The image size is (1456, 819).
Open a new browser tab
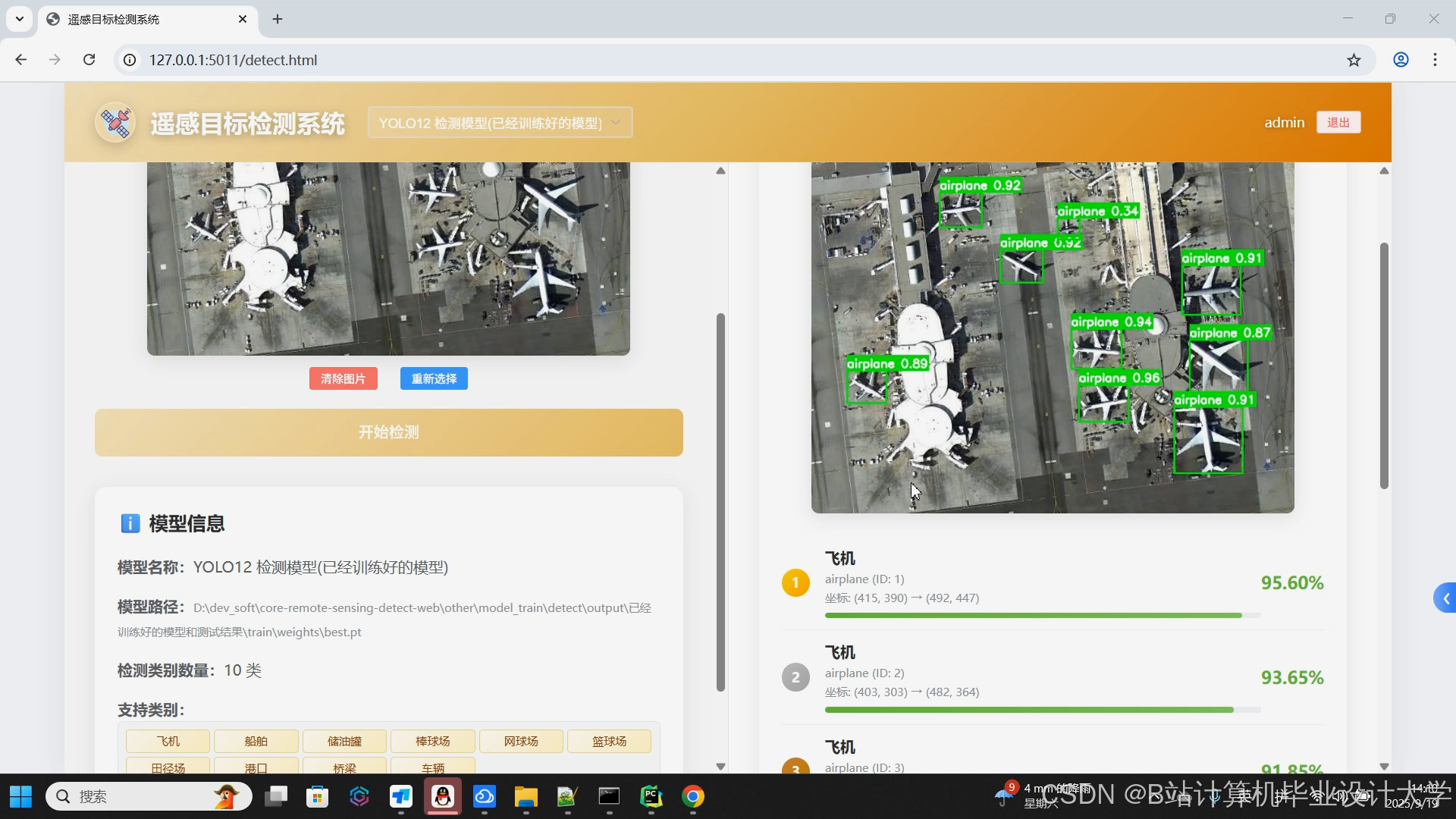pyautogui.click(x=278, y=19)
